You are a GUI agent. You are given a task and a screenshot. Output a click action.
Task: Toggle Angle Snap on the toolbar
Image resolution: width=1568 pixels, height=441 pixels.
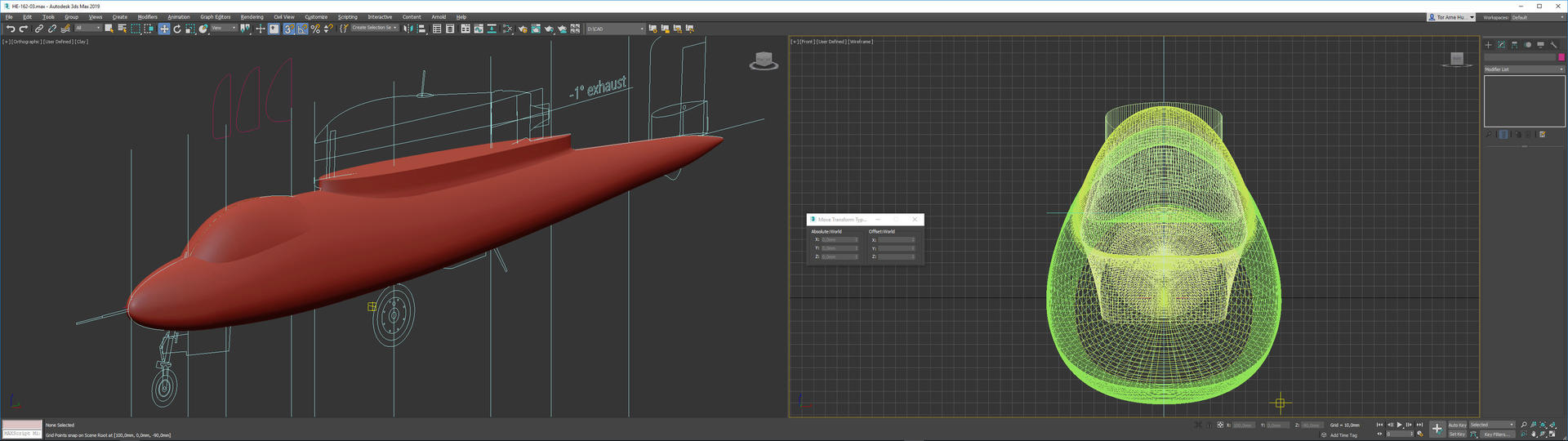click(302, 29)
